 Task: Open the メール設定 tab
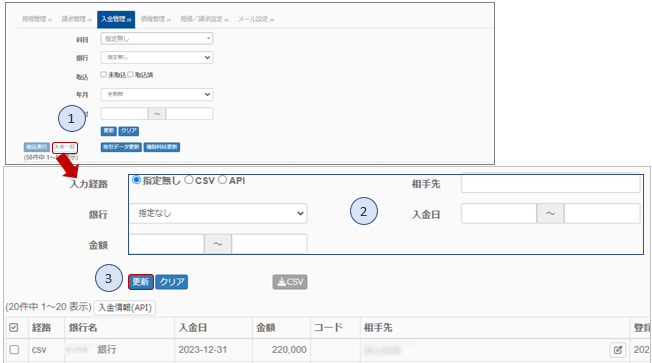pos(256,19)
